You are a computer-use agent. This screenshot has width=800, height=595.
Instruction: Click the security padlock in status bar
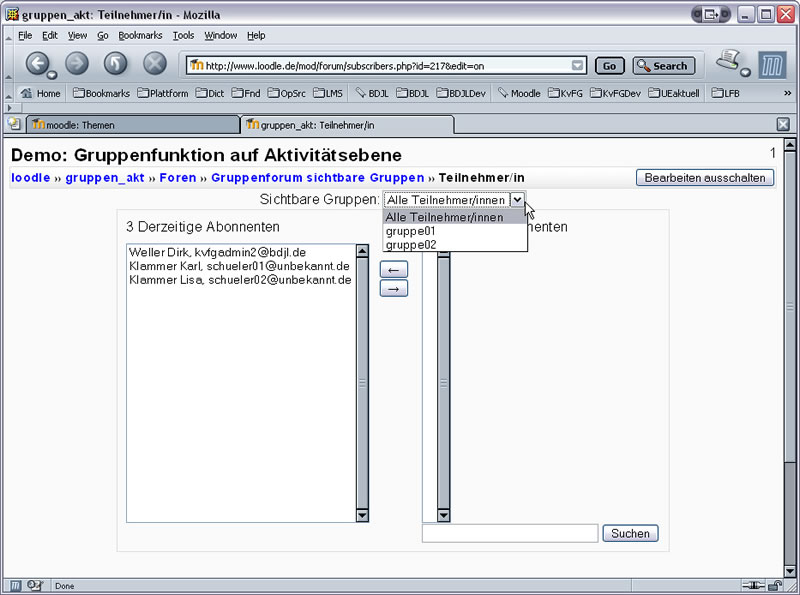coord(774,586)
